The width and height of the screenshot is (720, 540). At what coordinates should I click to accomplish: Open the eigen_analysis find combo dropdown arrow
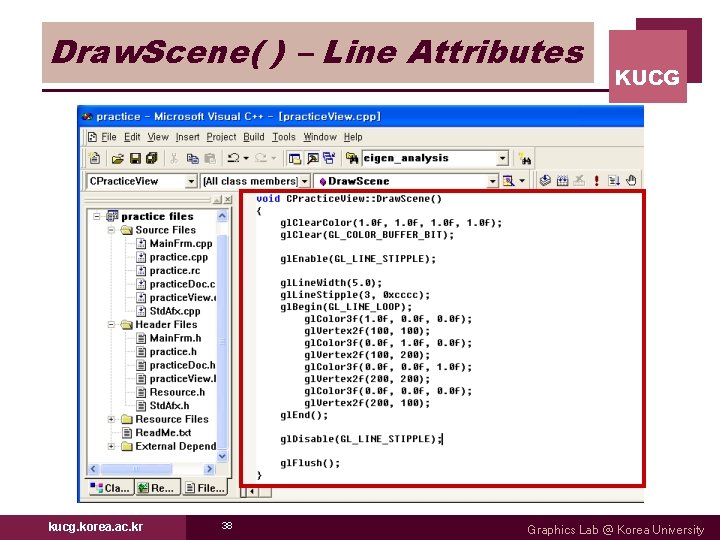pyautogui.click(x=503, y=158)
